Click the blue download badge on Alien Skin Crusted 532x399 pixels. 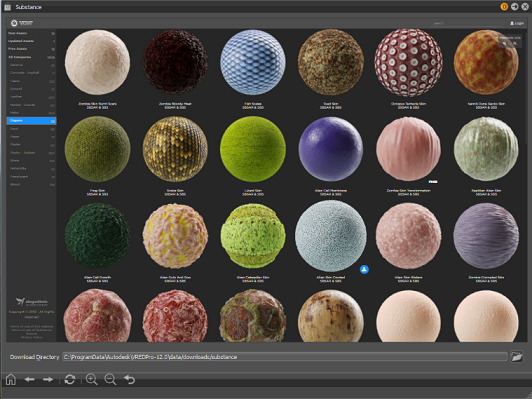point(364,269)
